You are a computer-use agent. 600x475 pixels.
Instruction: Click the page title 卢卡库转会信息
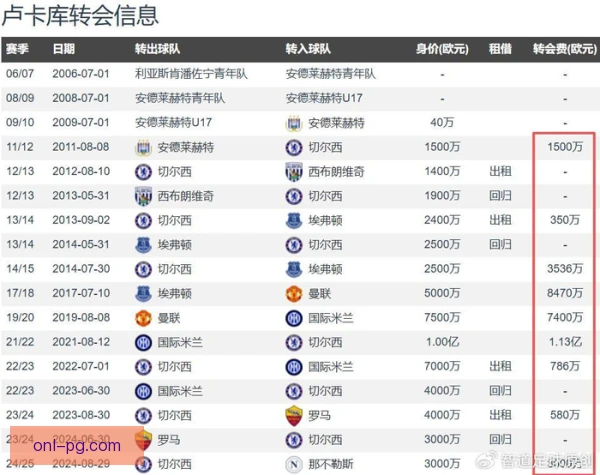point(80,16)
